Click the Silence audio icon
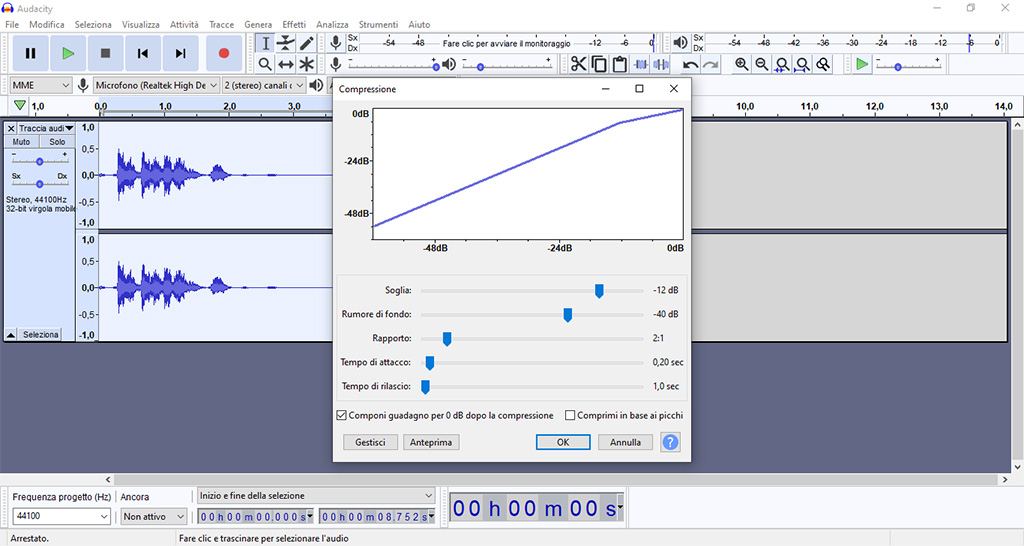Screen dimensions: 1024x546 662,64
